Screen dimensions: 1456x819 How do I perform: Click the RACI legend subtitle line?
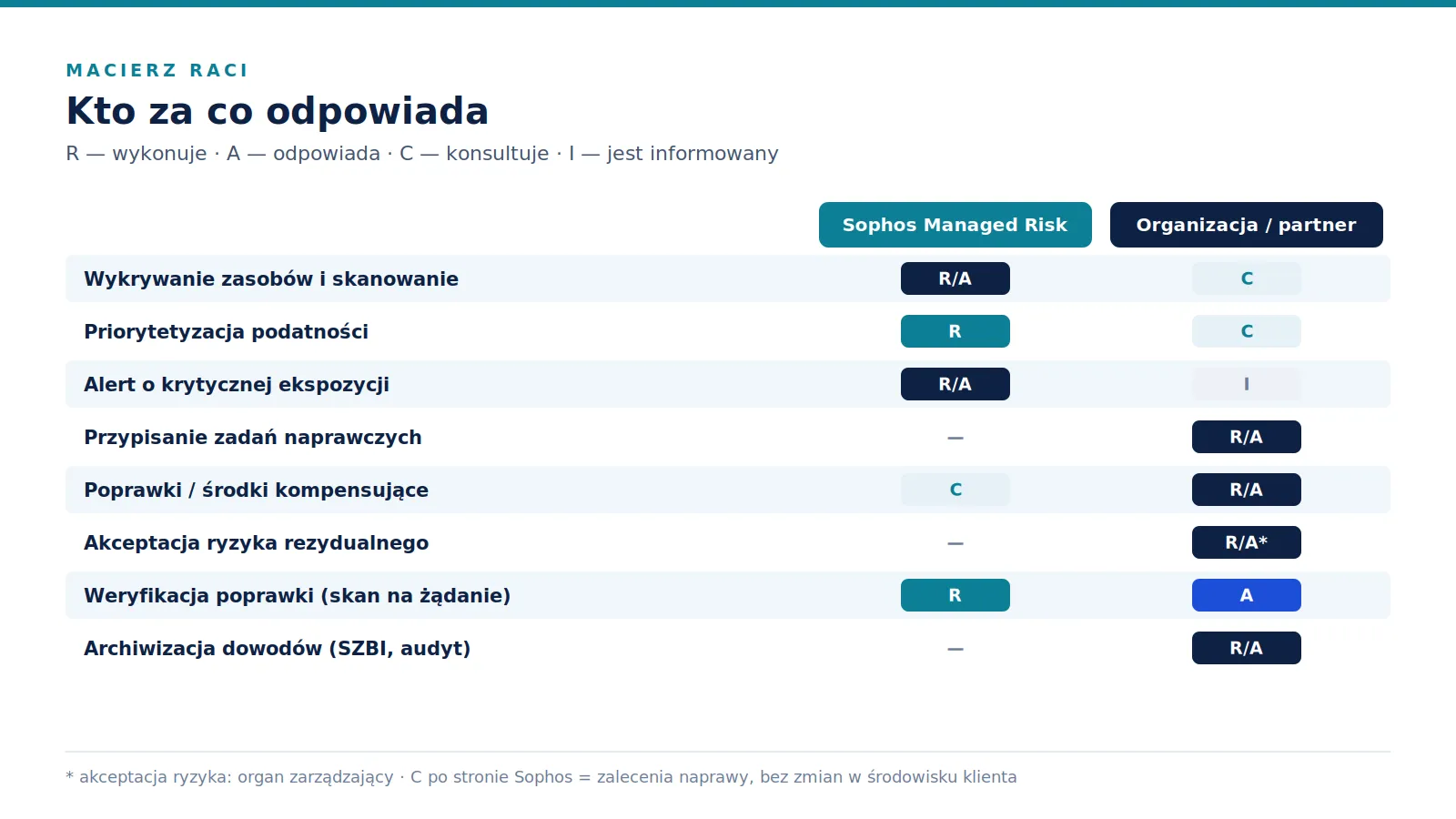click(x=422, y=153)
